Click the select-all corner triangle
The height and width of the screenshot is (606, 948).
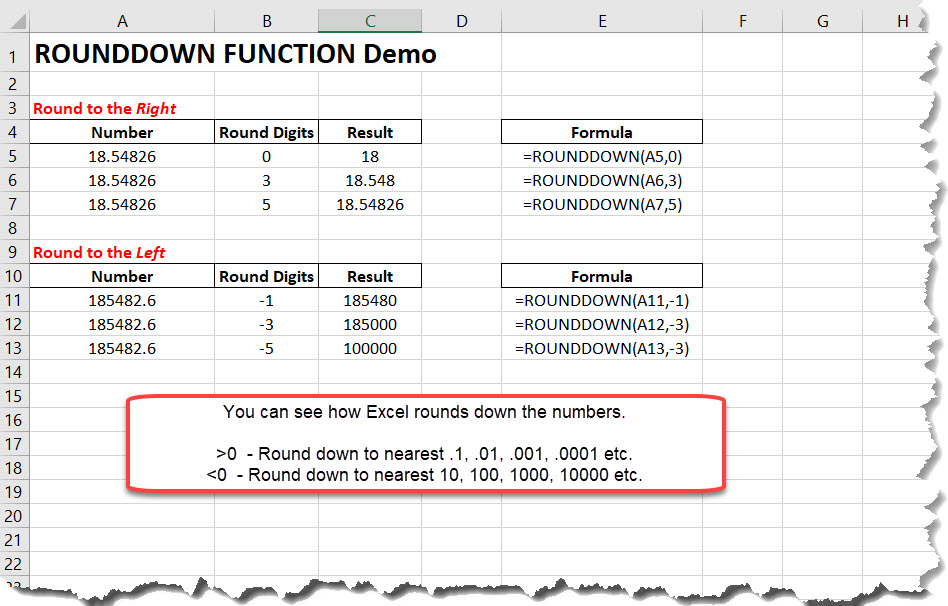[x=18, y=22]
